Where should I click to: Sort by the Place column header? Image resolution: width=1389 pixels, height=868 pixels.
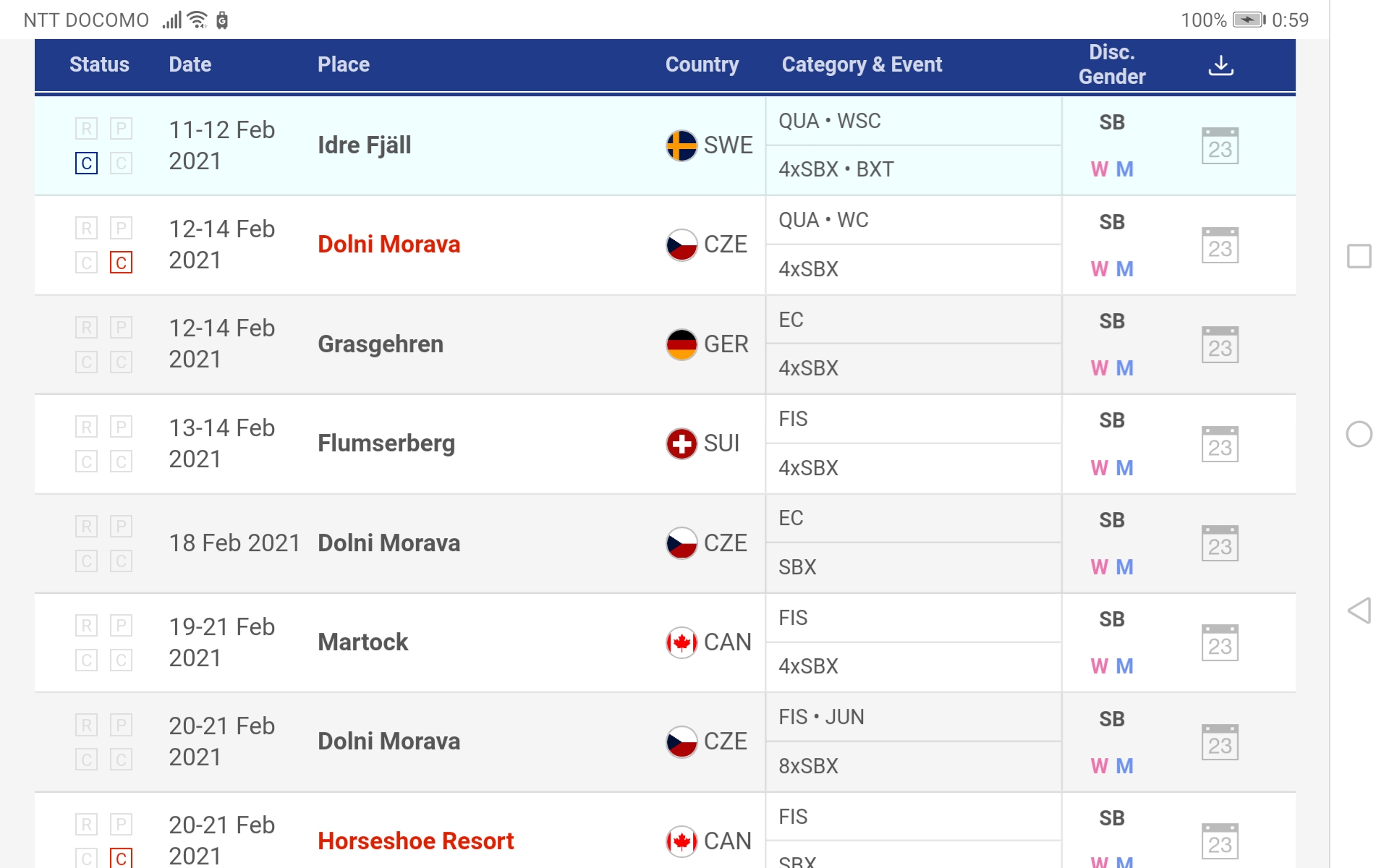pos(343,65)
